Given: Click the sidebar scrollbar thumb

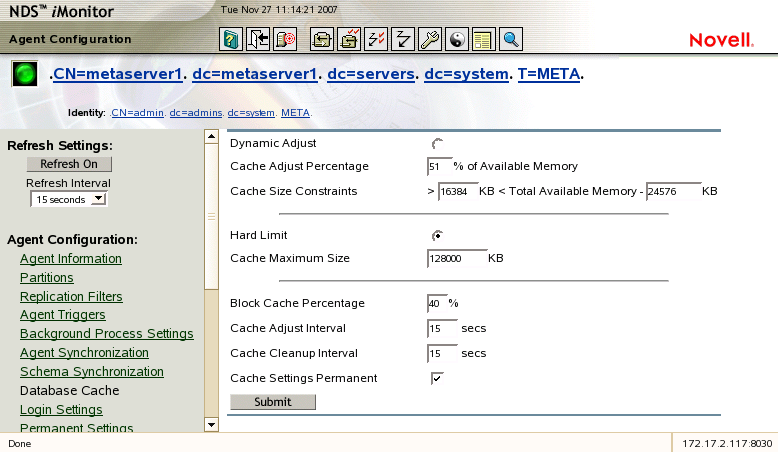Looking at the screenshot, I should [x=211, y=217].
